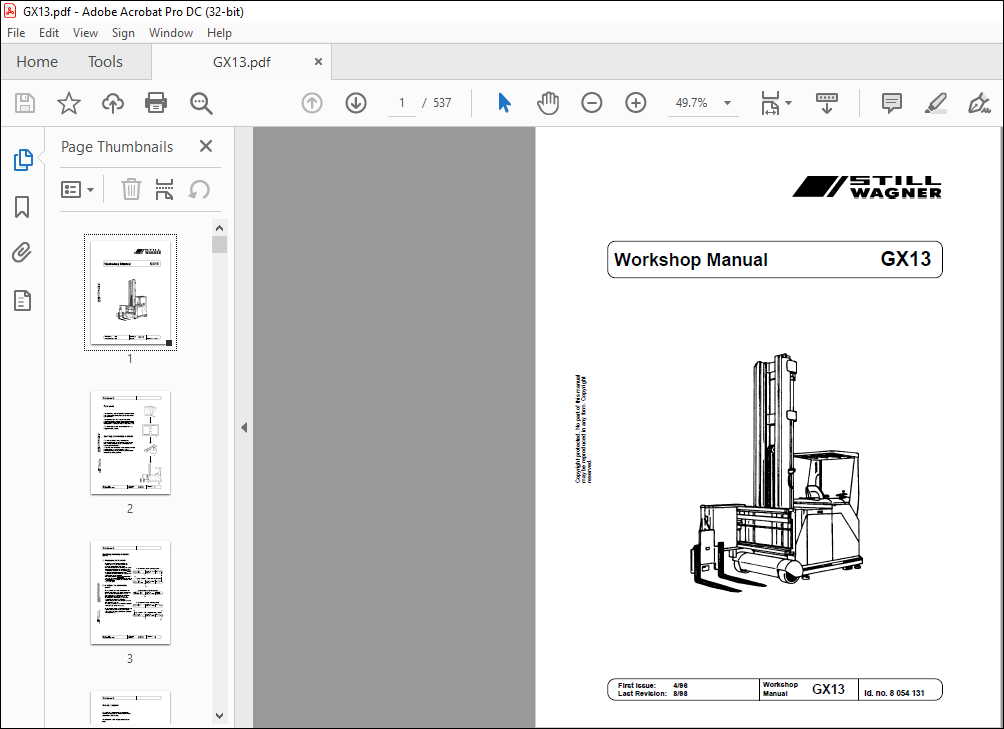This screenshot has height=729, width=1004.
Task: Click the 49.7% zoom value field
Action: pyautogui.click(x=692, y=103)
